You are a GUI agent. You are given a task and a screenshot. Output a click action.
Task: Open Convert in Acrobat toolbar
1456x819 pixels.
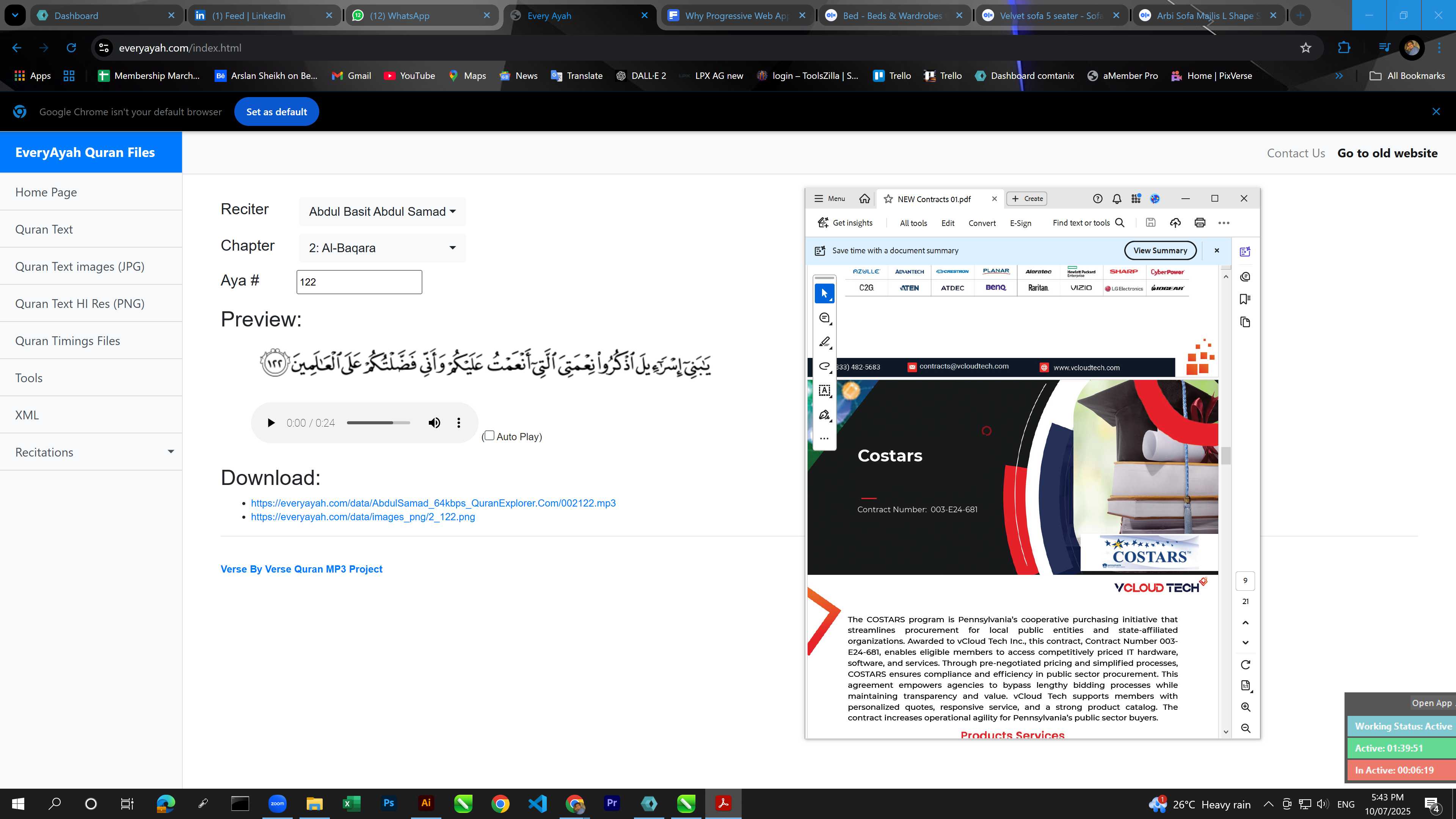[x=982, y=223]
